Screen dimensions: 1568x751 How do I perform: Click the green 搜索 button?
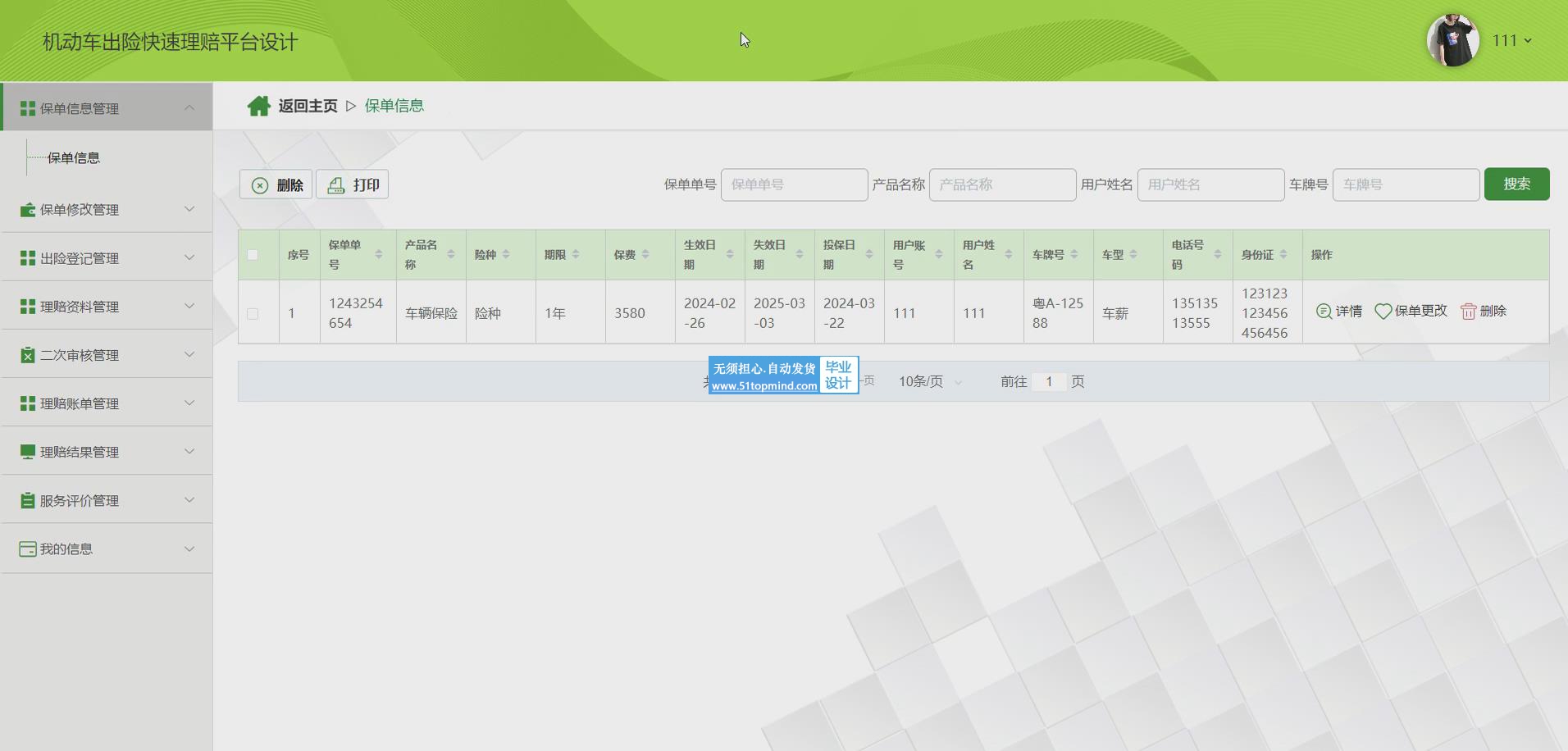pos(1516,184)
